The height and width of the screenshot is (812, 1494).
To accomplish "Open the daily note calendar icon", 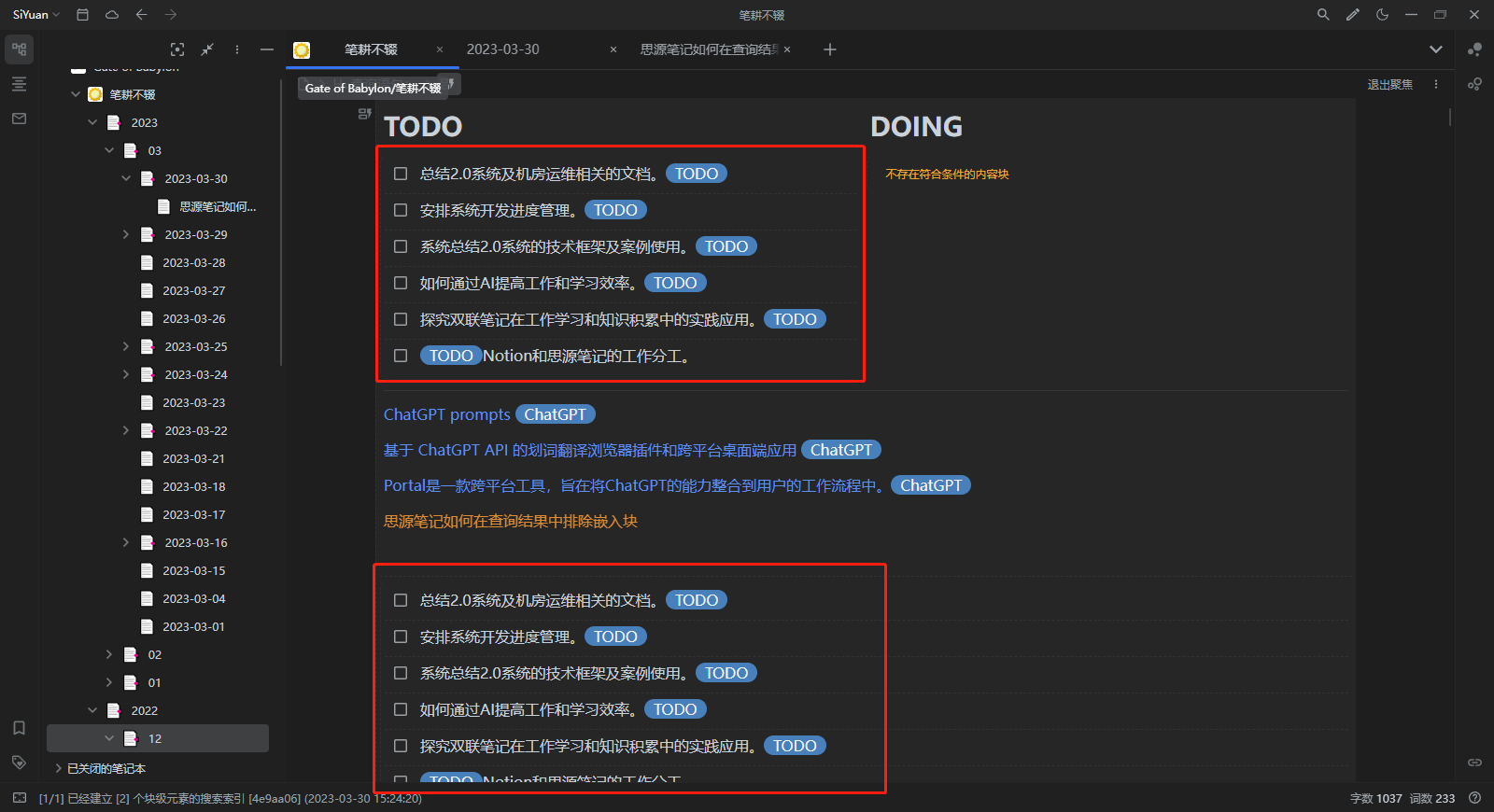I will (x=83, y=15).
